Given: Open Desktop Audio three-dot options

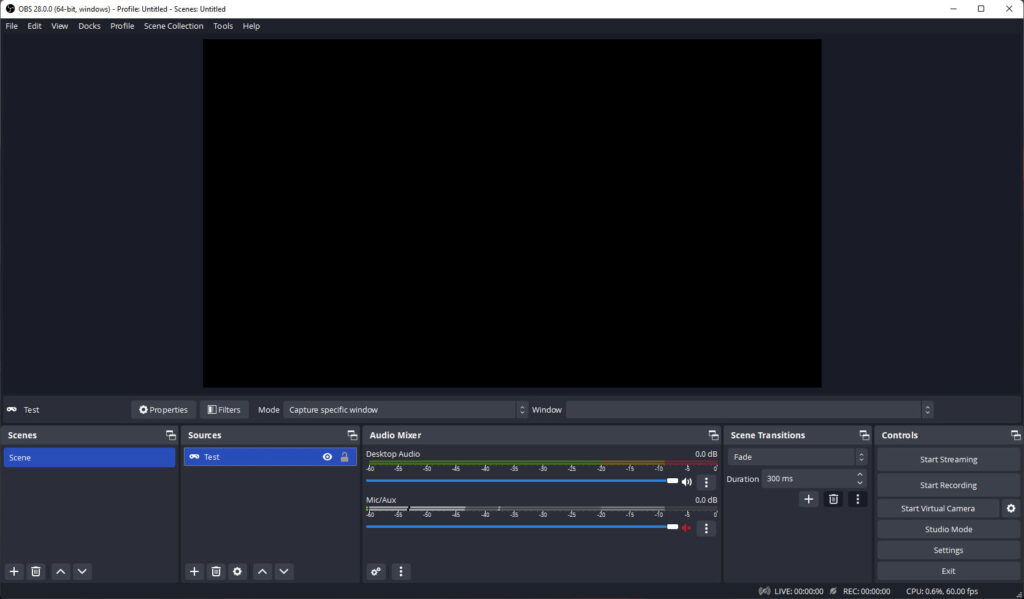Looking at the screenshot, I should click(x=706, y=483).
